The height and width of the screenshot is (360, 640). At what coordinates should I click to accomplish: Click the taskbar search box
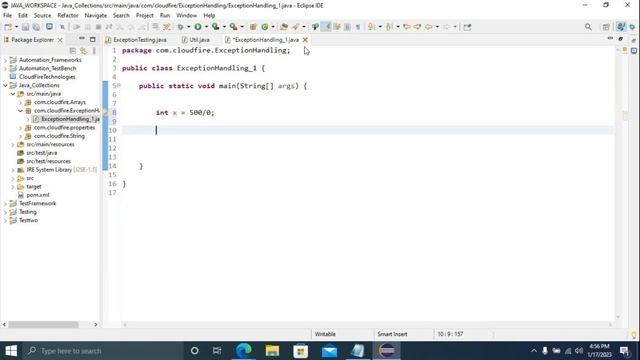click(x=102, y=351)
